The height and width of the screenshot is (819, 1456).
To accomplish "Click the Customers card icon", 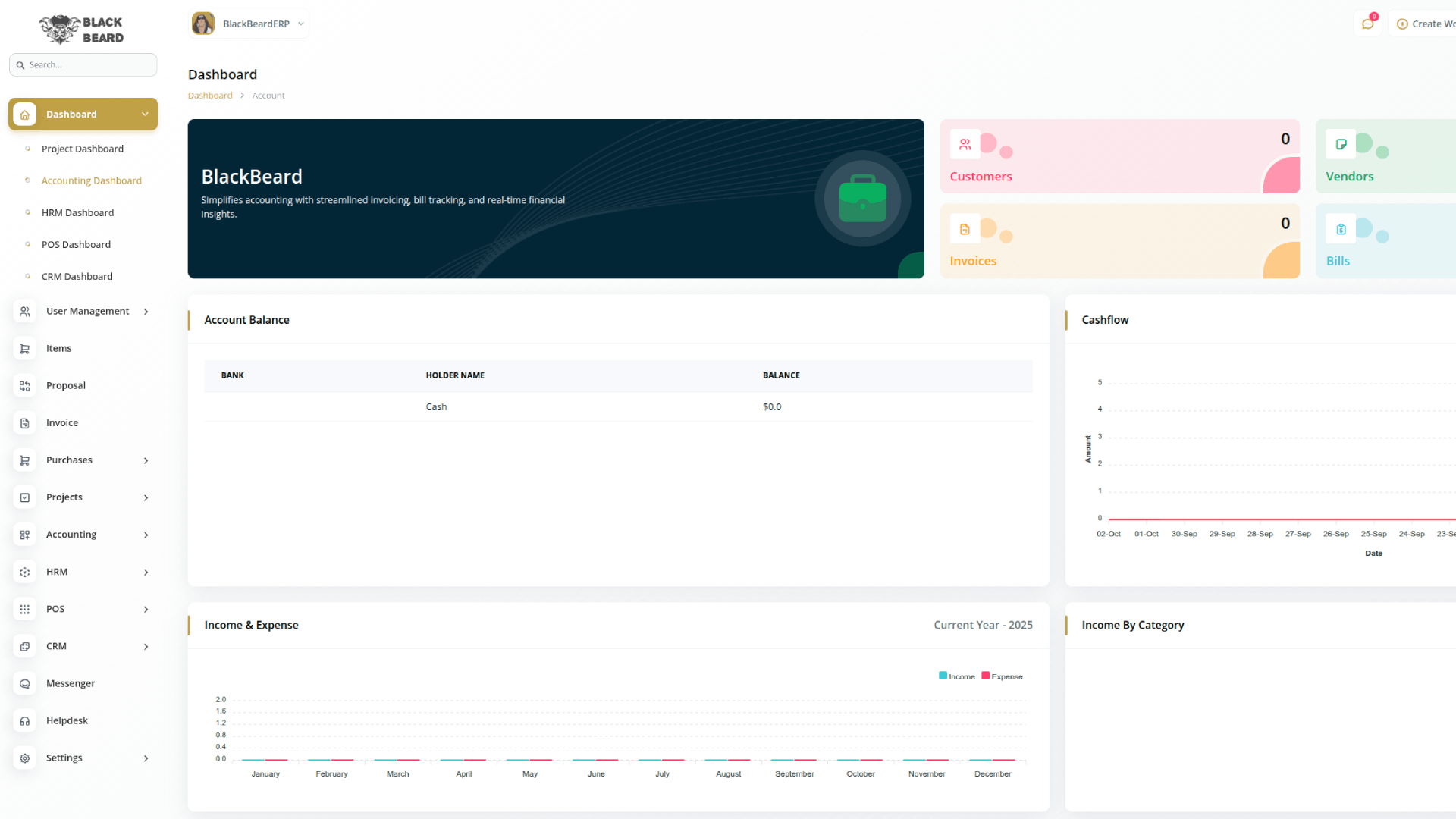I will pos(965,144).
